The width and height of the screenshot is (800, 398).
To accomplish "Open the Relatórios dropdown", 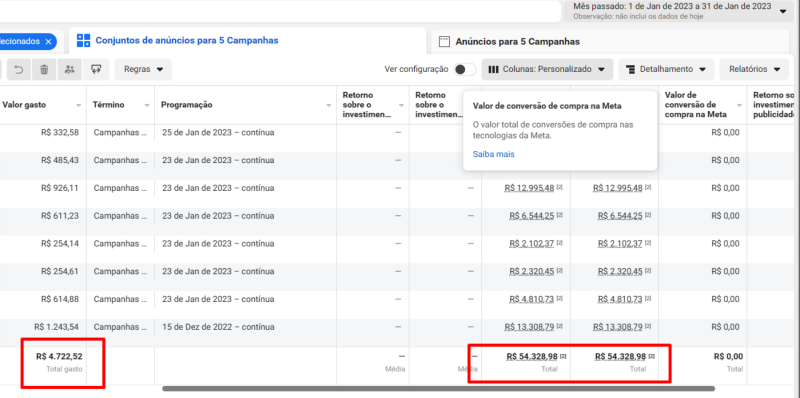I will 754,69.
